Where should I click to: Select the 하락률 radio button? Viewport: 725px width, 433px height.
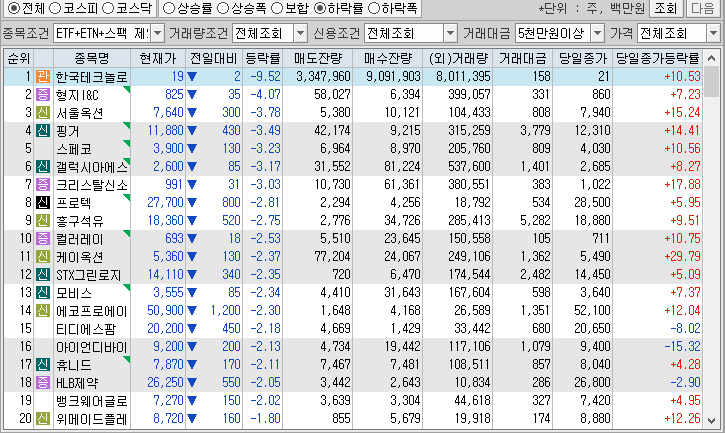[x=319, y=8]
